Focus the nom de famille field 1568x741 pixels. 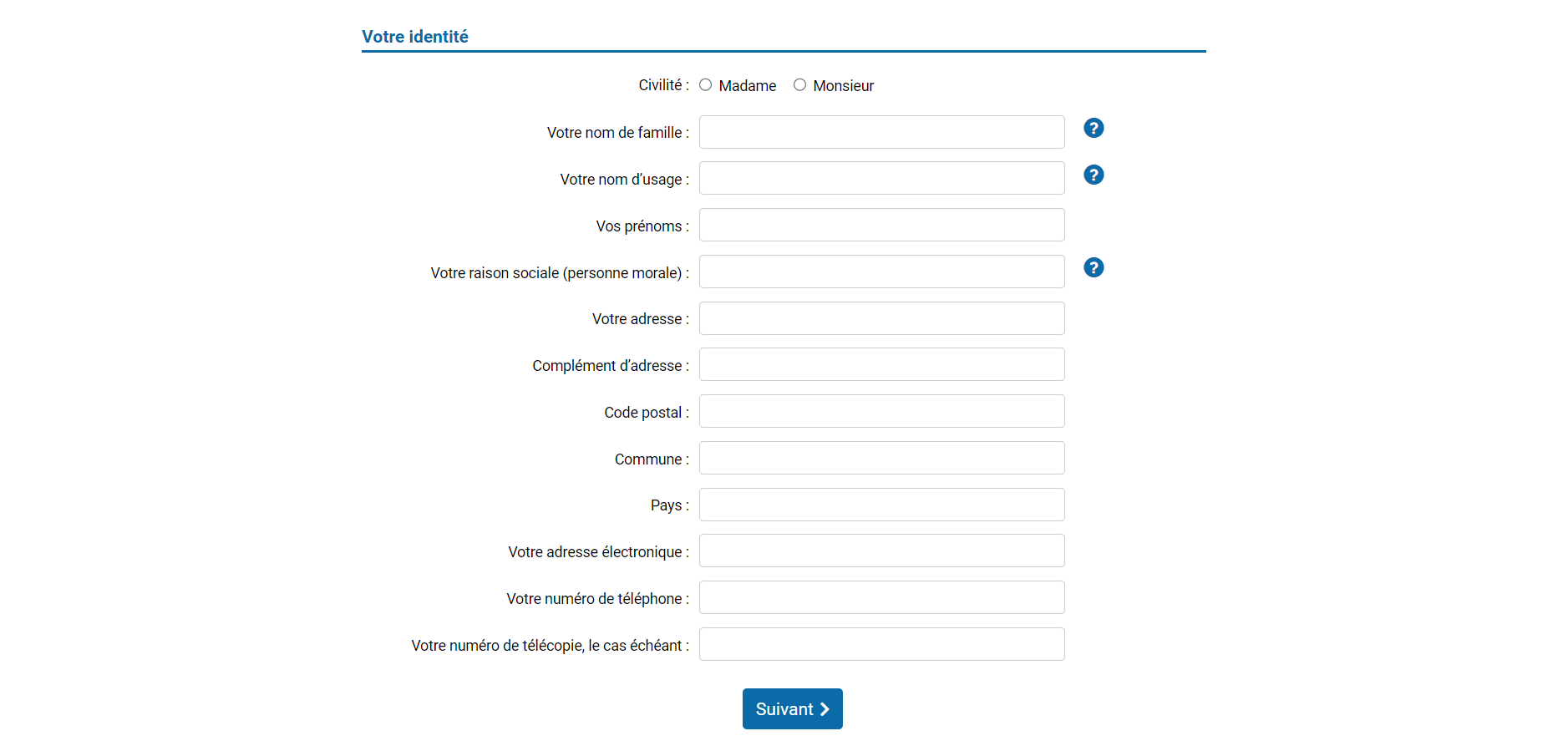coord(882,132)
